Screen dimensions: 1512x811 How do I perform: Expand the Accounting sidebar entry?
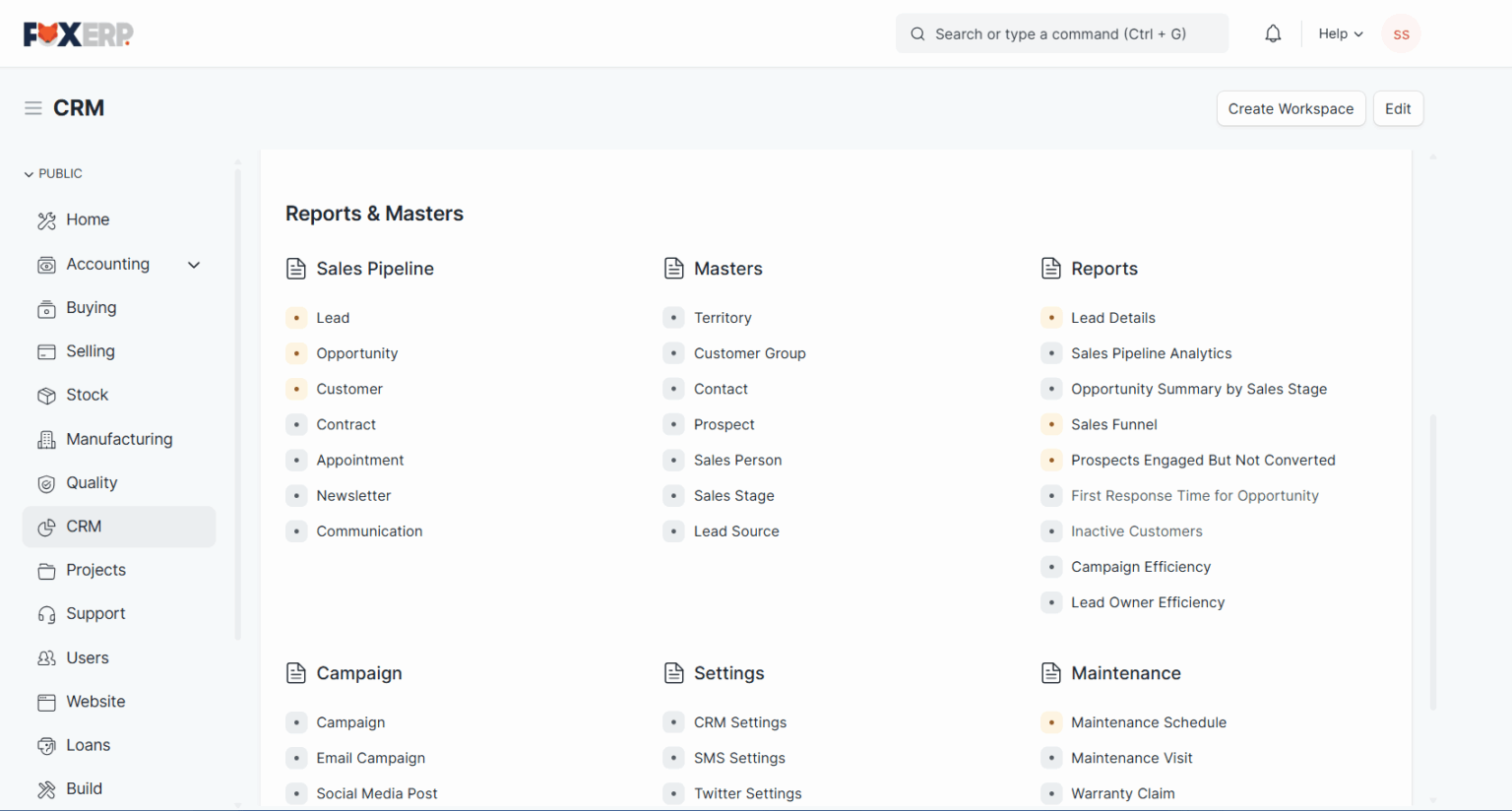pos(193,264)
